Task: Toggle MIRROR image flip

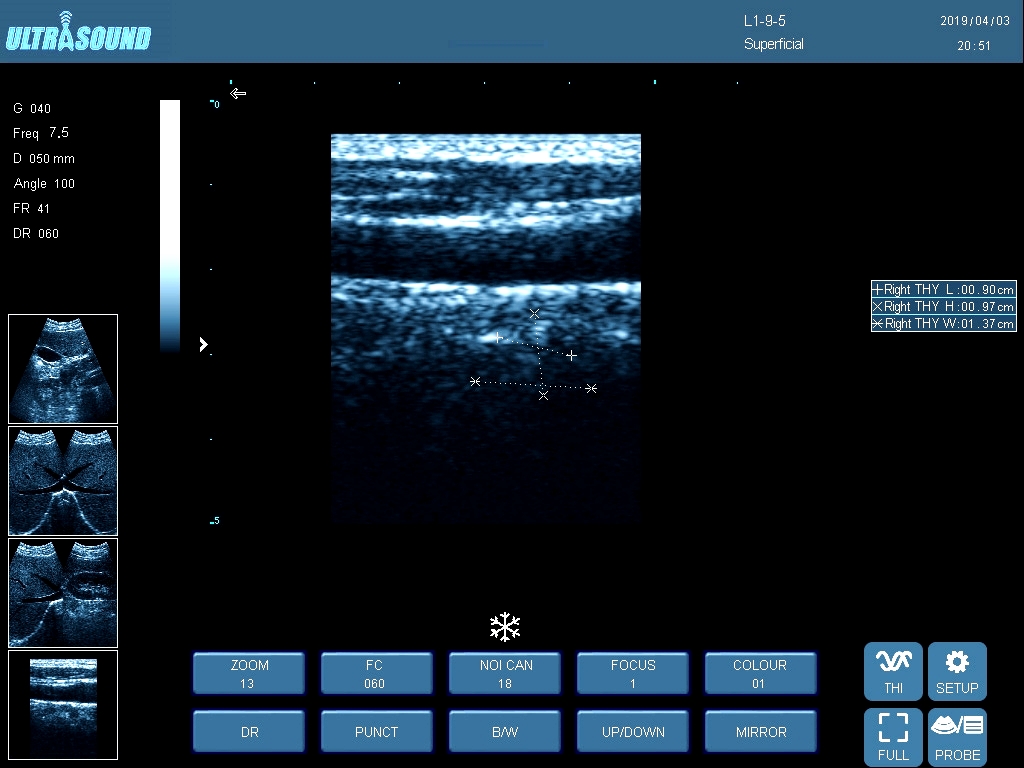Action: pos(761,732)
